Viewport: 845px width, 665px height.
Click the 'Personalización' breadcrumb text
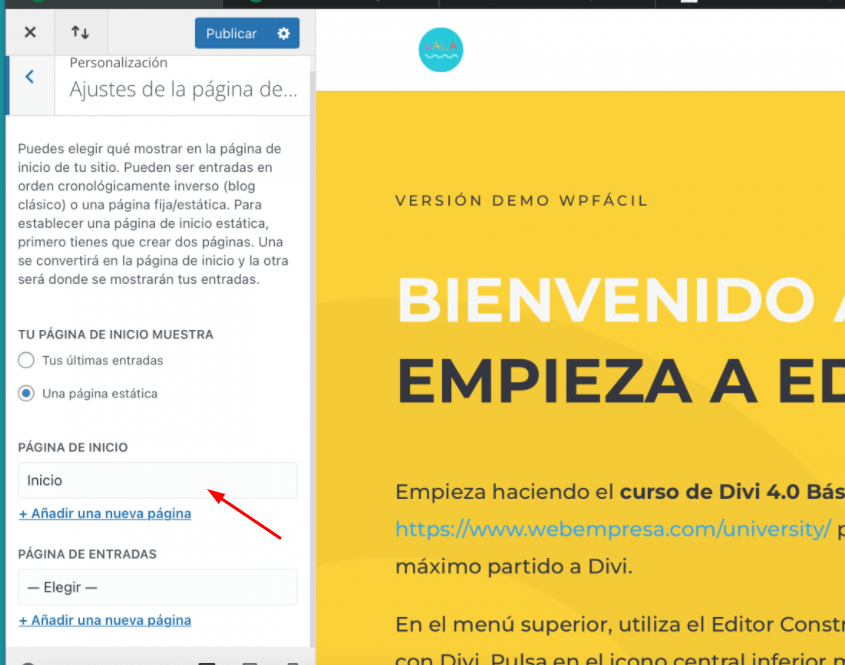click(119, 63)
